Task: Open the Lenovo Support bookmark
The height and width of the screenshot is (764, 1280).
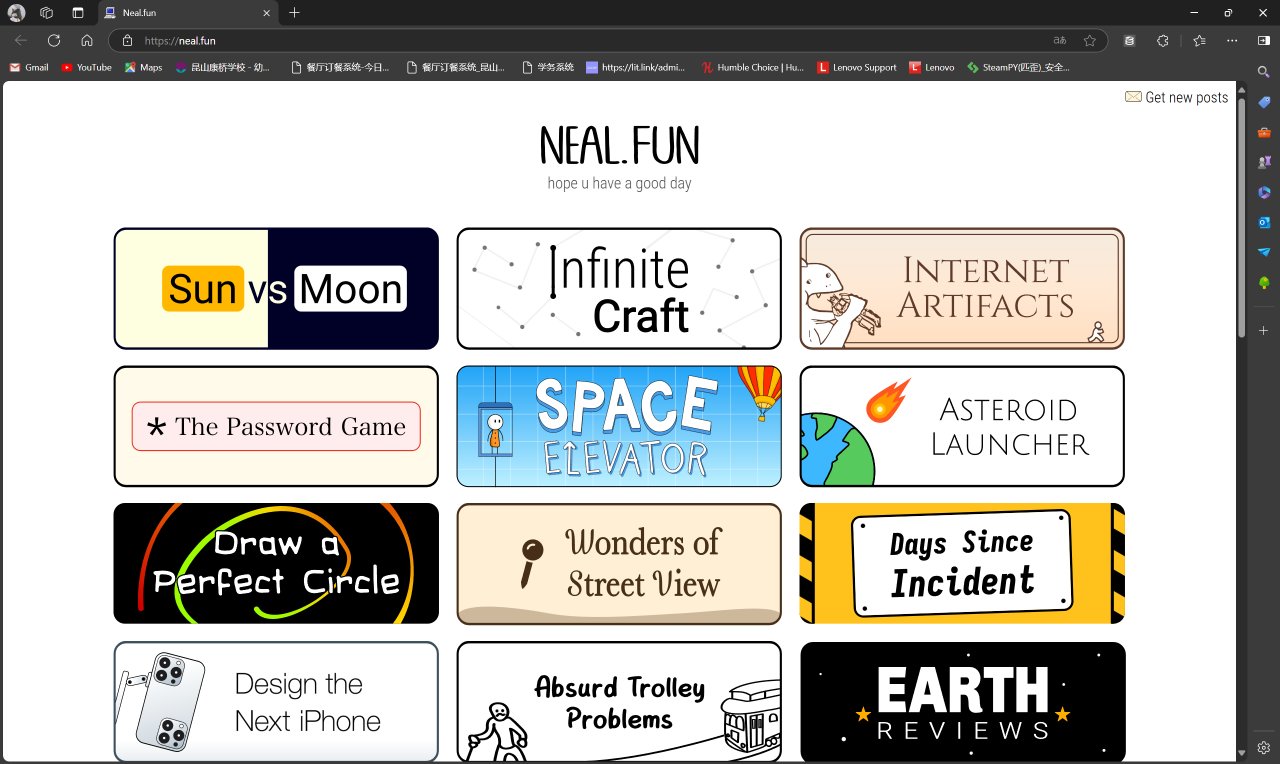Action: coord(857,67)
